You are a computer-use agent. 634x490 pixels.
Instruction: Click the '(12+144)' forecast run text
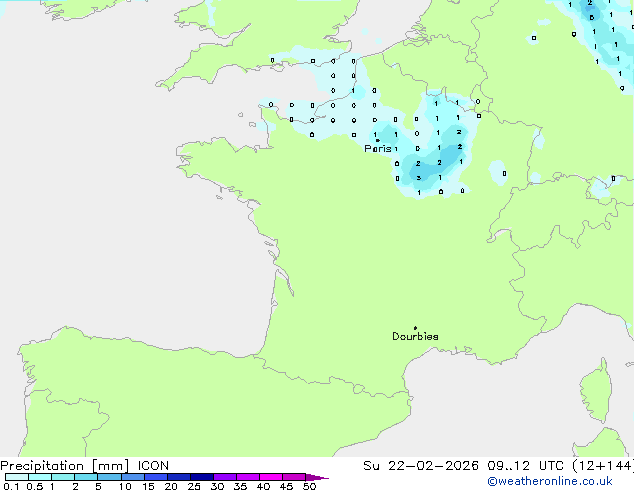(x=603, y=466)
